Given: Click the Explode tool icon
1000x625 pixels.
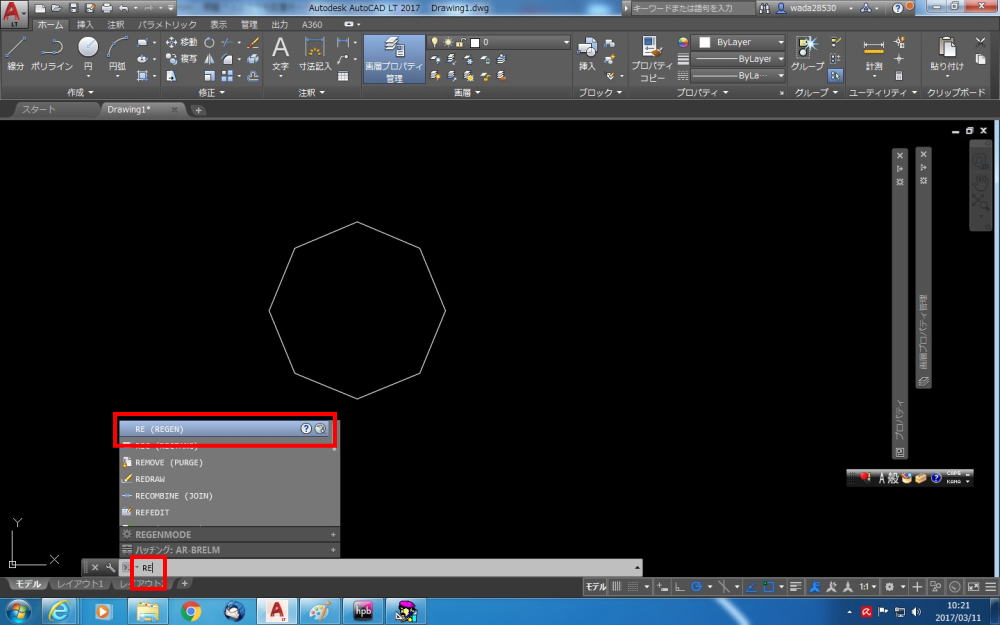Looking at the screenshot, I should 253,59.
